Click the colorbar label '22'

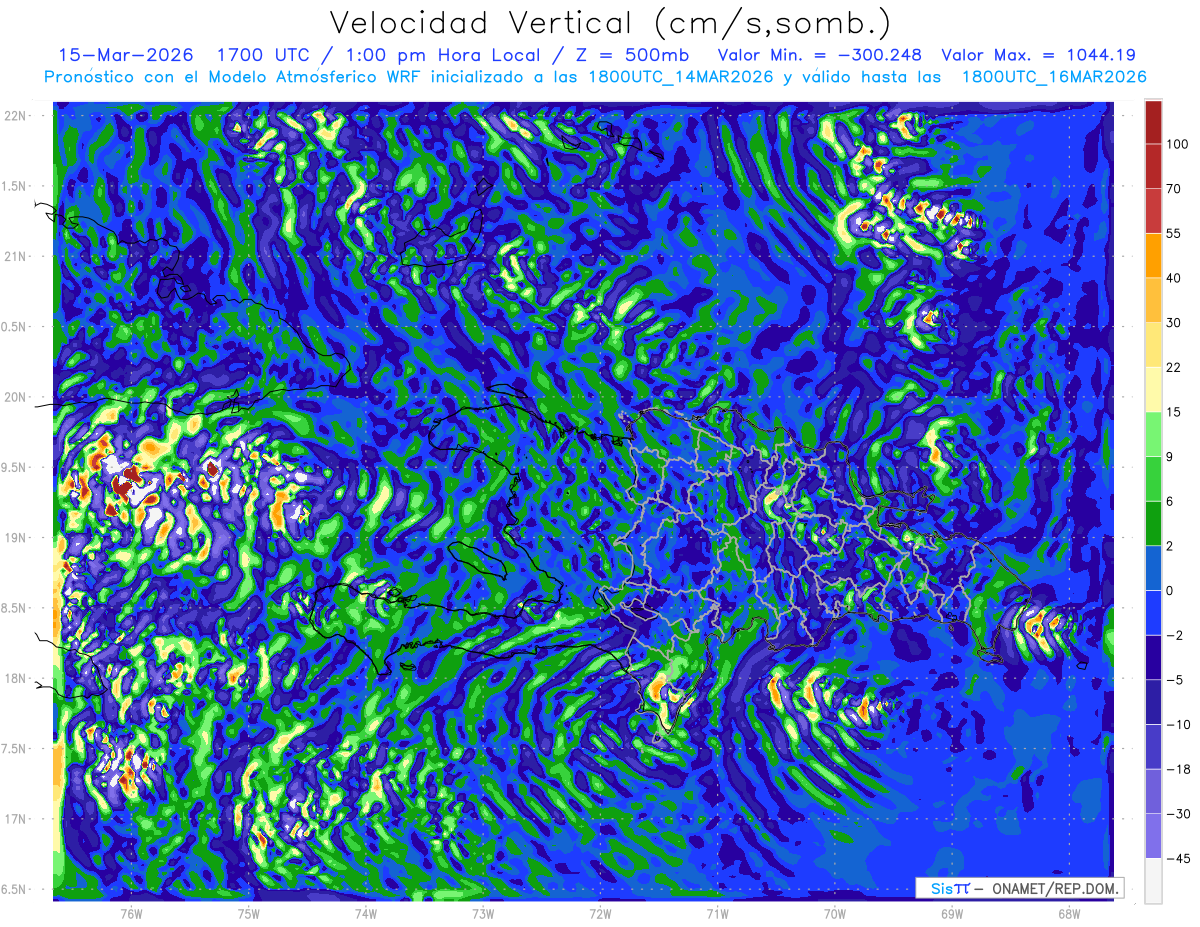coord(1174,367)
